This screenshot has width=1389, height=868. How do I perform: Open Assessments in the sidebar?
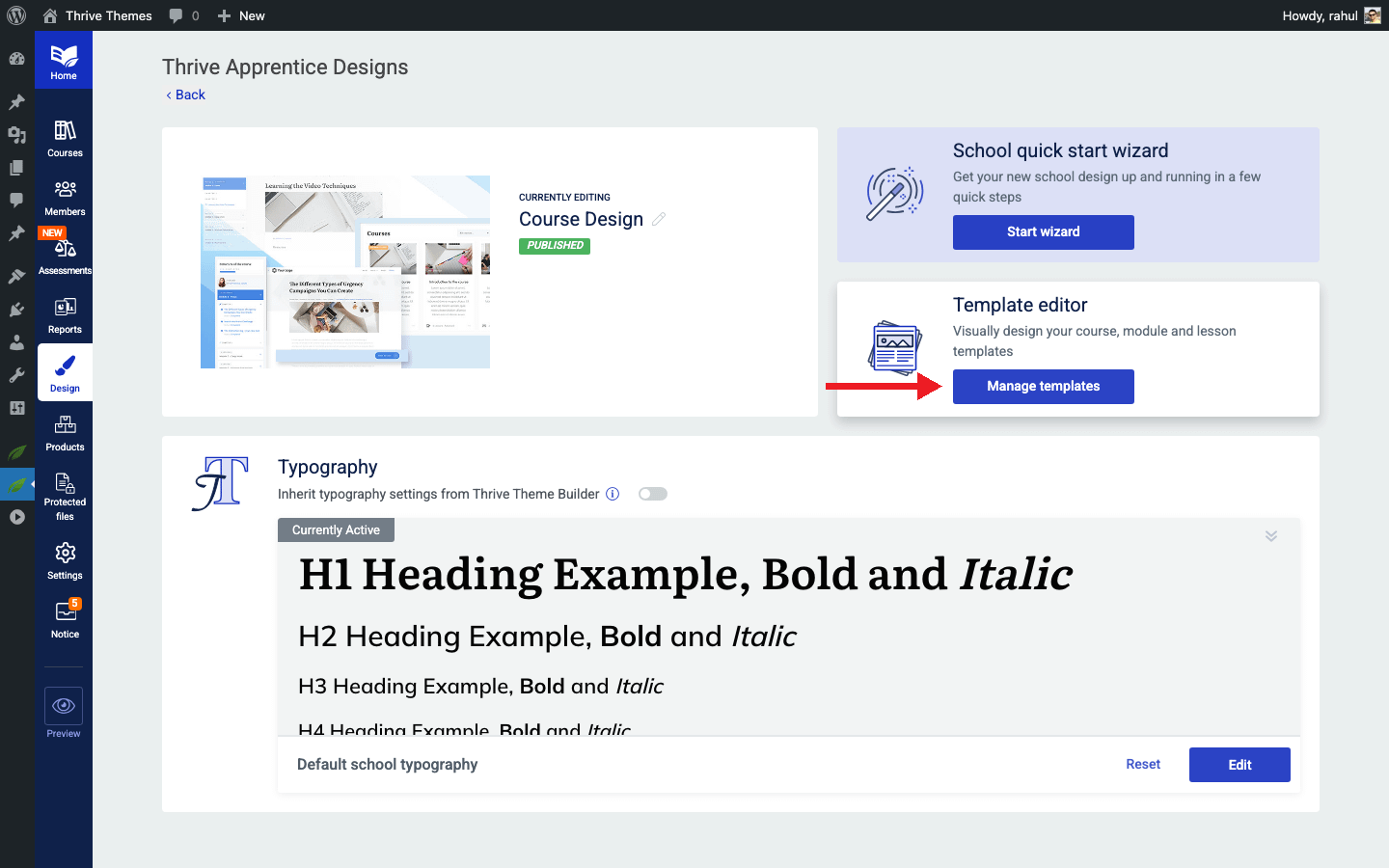(65, 257)
